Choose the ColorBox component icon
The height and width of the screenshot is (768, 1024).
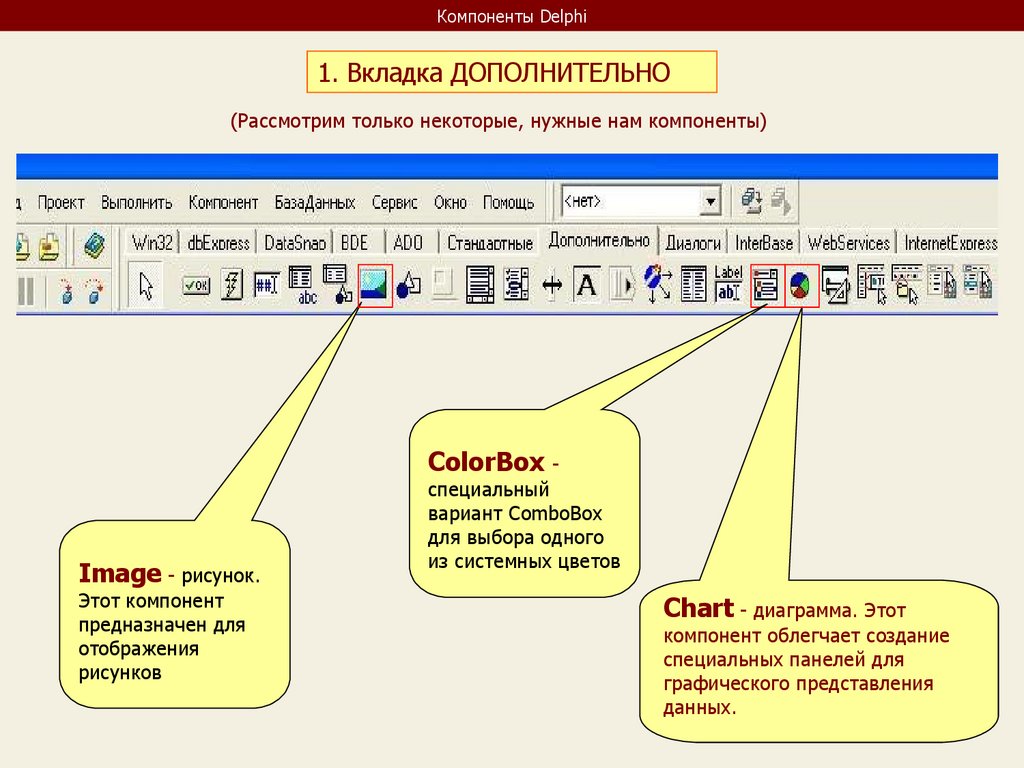coord(767,286)
